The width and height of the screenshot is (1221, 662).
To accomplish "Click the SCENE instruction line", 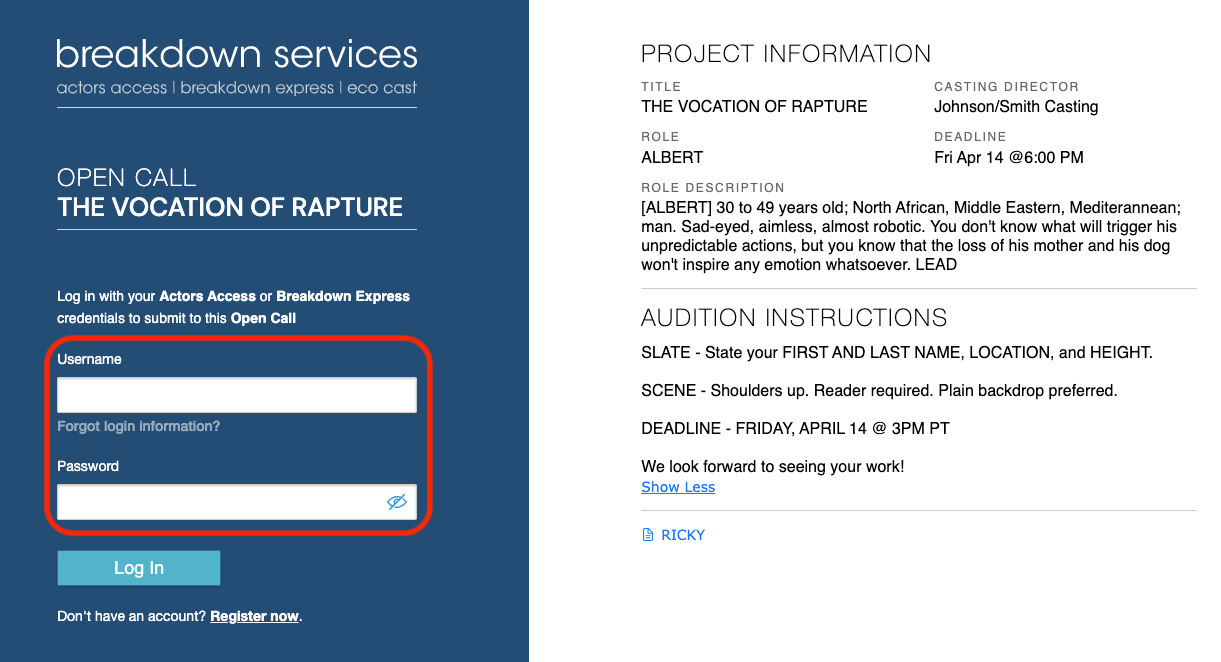I will (x=879, y=391).
